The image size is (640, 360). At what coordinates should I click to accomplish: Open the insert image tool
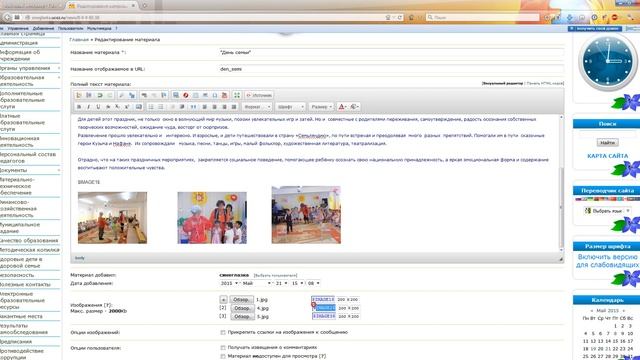[x=176, y=95]
